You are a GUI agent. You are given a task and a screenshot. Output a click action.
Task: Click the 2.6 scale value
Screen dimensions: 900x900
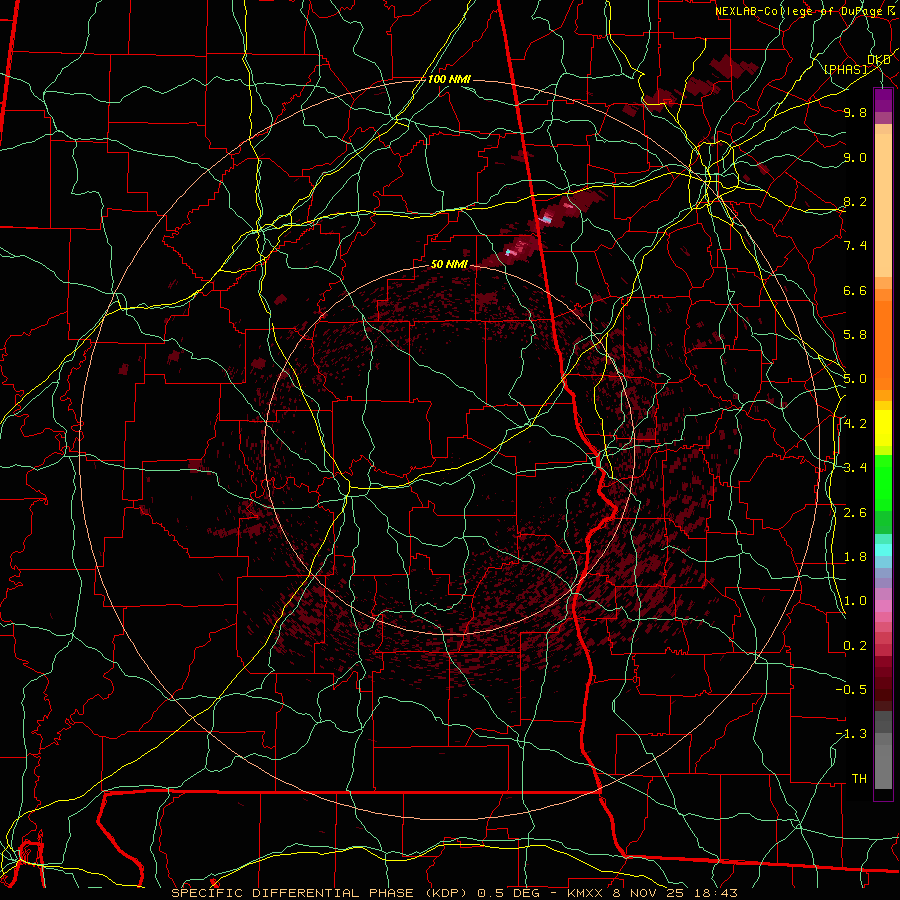(x=855, y=513)
